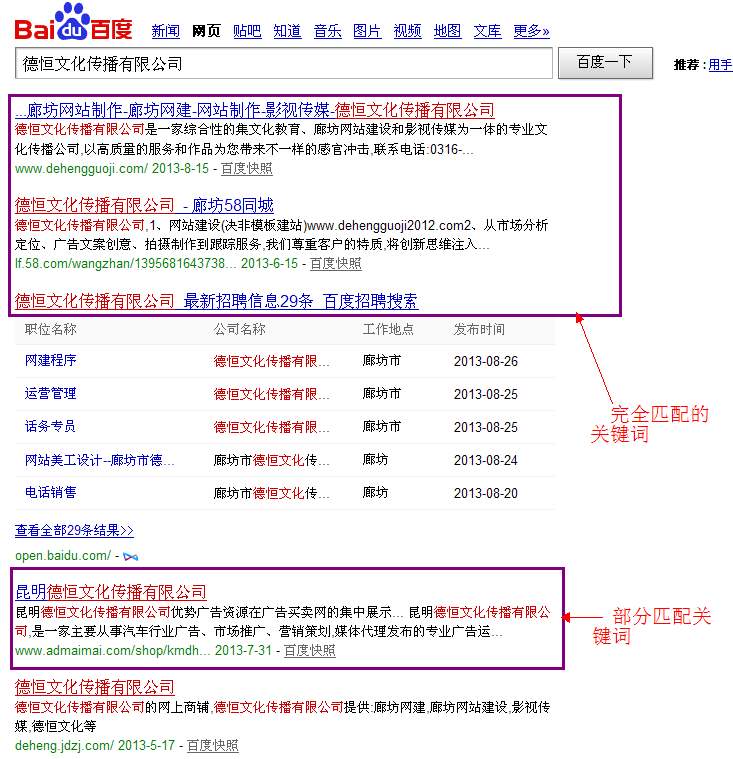733x759 pixels.
Task: Click 廊坊市 in the 运营管理 row
Action: click(x=382, y=394)
